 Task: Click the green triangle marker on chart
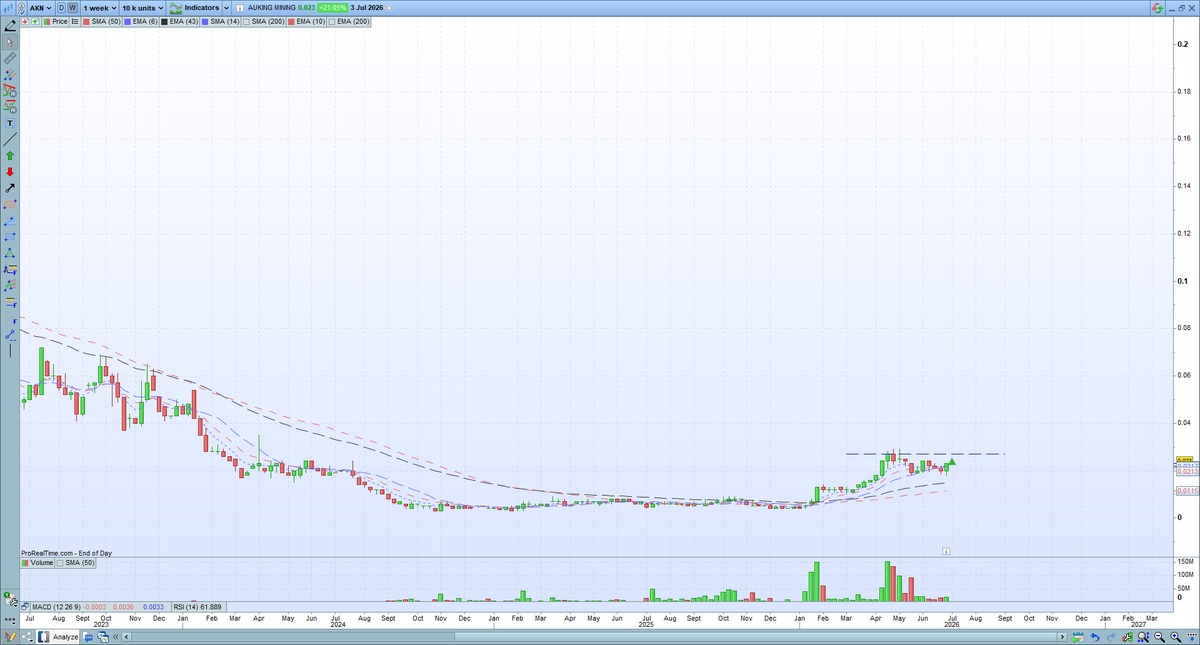952,461
